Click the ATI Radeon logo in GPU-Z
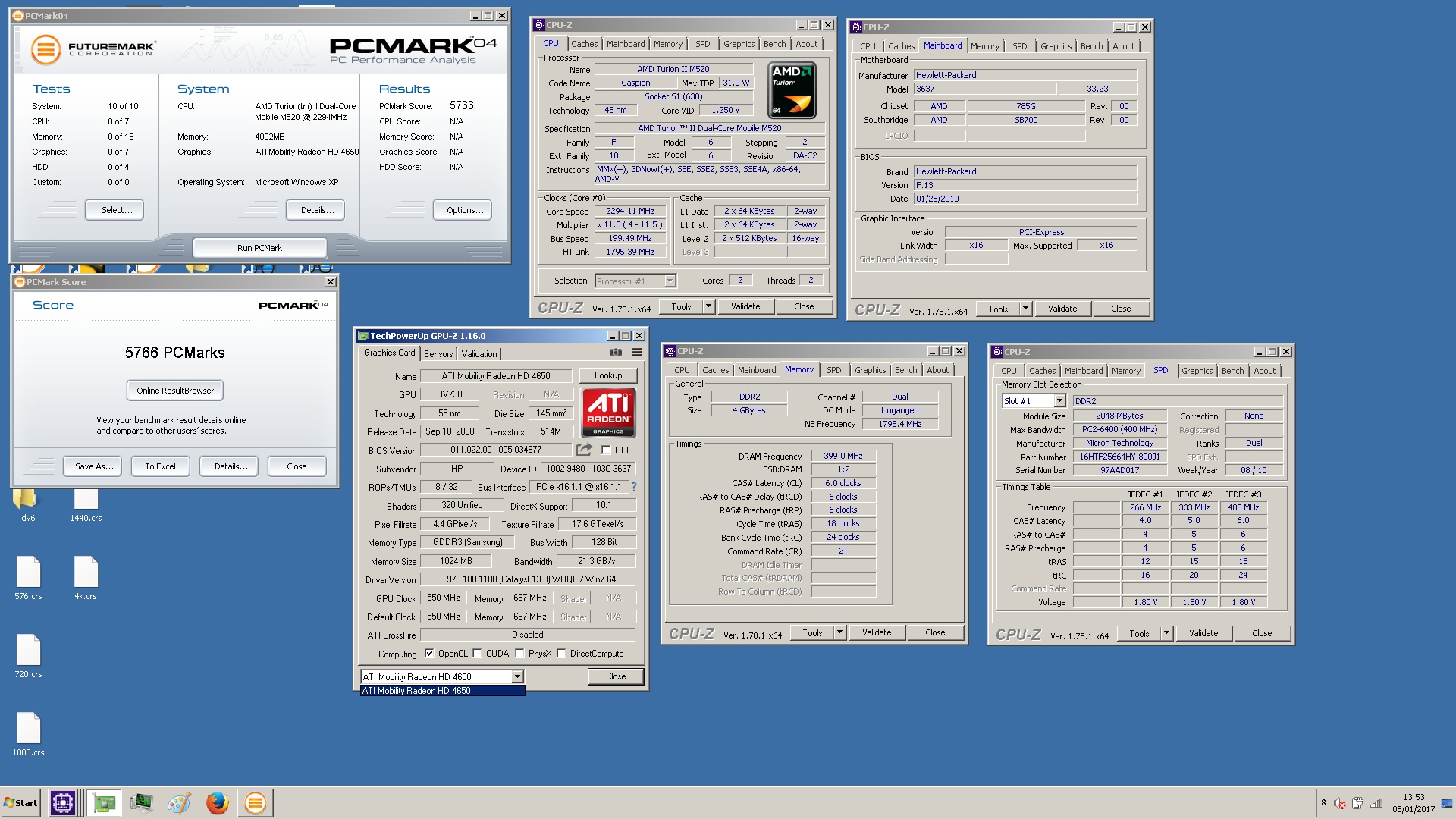The width and height of the screenshot is (1456, 819). [608, 413]
